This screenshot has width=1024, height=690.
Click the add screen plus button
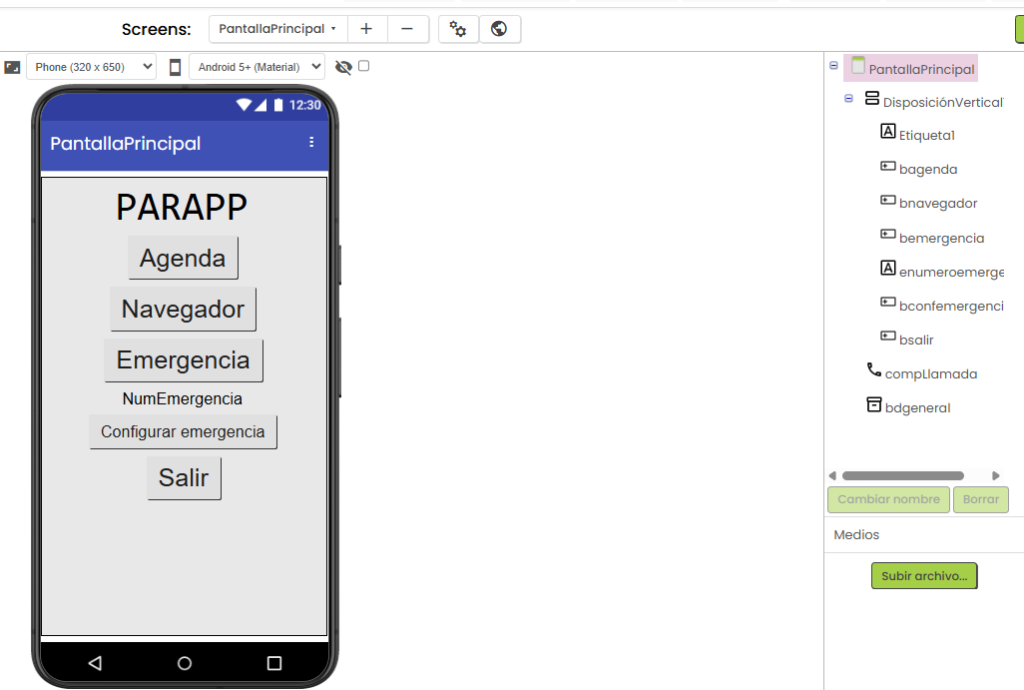[x=367, y=29]
